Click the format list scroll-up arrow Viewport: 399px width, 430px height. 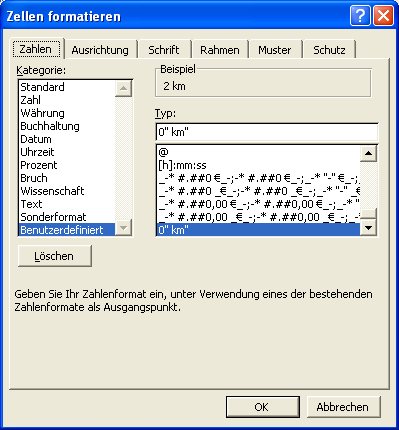[369, 153]
